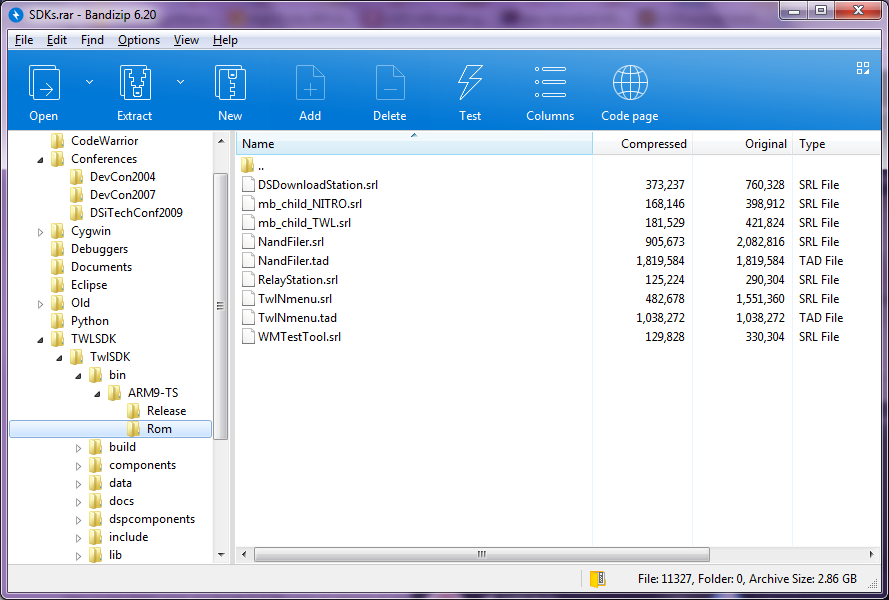The image size is (889, 600).
Task: Open the Find menu
Action: tap(92, 40)
